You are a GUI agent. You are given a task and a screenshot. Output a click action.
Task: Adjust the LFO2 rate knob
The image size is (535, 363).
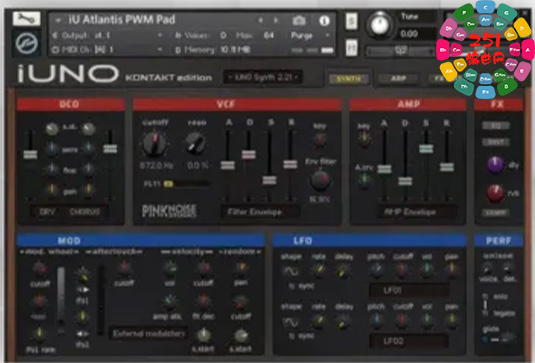(318, 320)
